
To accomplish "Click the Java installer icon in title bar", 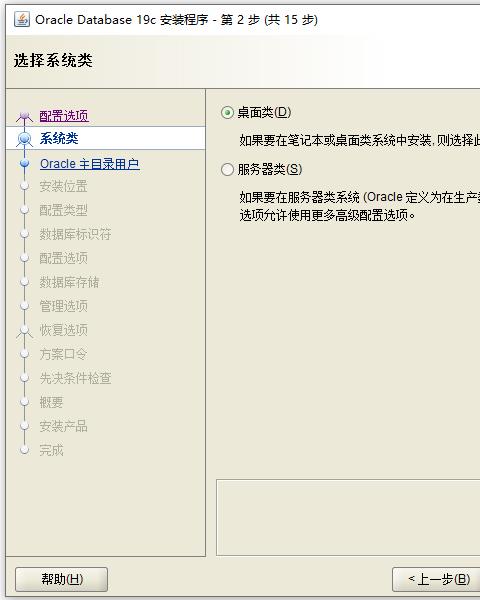I will [x=21, y=19].
